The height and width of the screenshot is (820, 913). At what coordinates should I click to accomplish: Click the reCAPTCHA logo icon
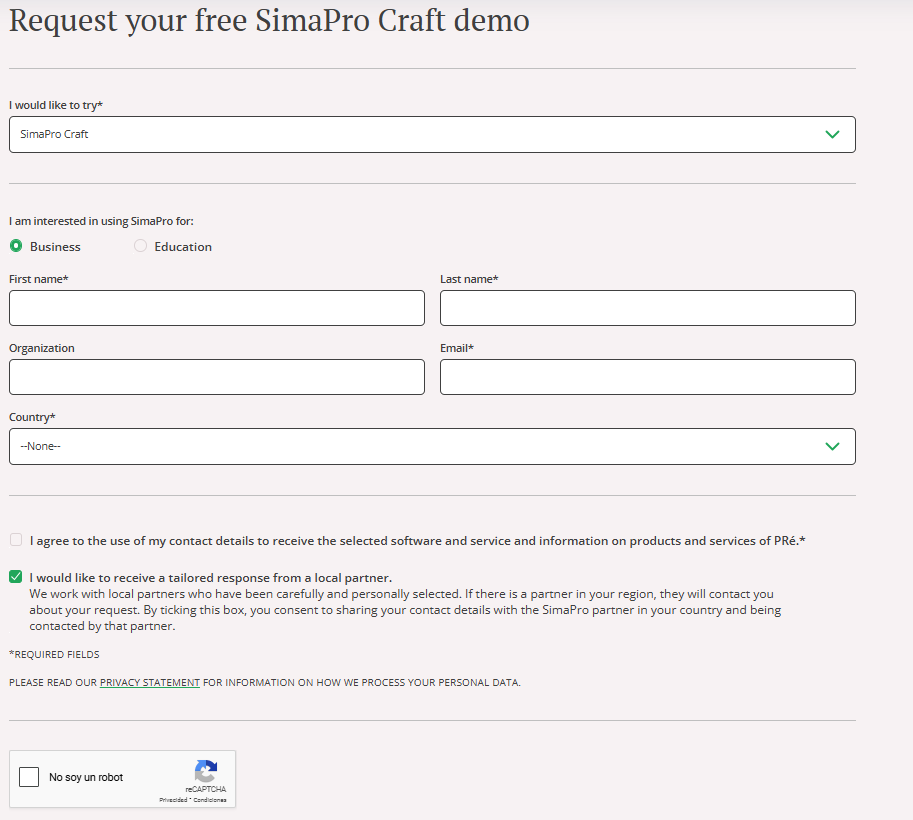click(x=206, y=771)
